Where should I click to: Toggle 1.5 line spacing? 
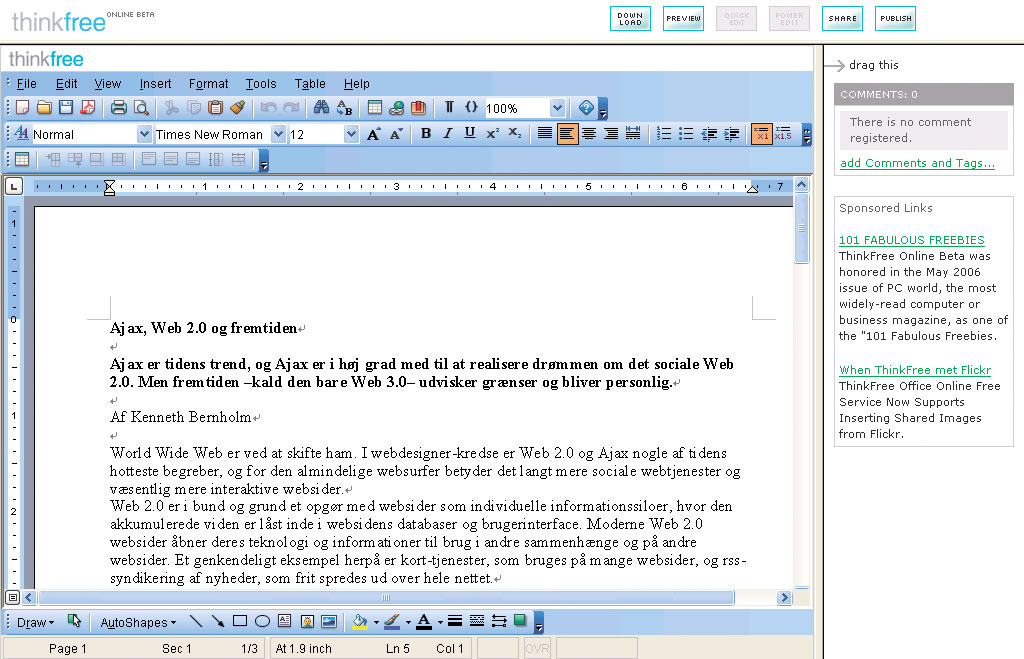click(783, 134)
